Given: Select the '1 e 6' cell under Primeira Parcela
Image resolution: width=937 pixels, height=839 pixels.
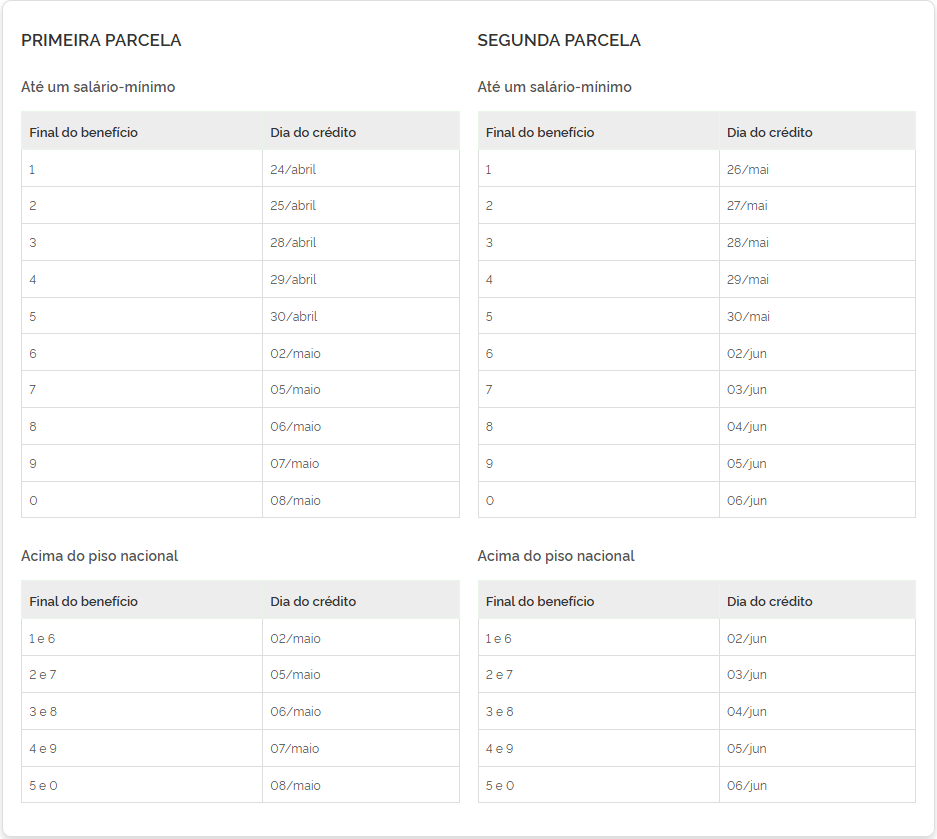Looking at the screenshot, I should [x=42, y=639].
